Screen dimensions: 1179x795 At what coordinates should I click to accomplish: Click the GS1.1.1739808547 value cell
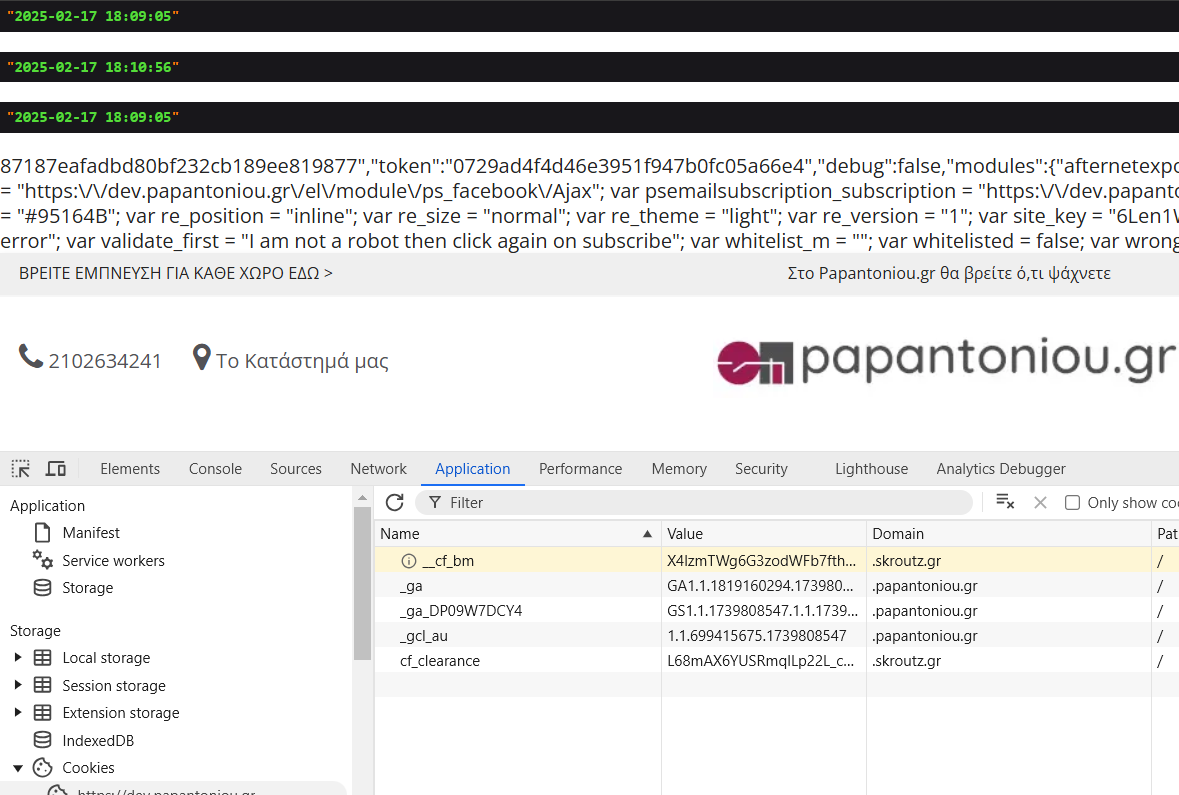pos(763,611)
